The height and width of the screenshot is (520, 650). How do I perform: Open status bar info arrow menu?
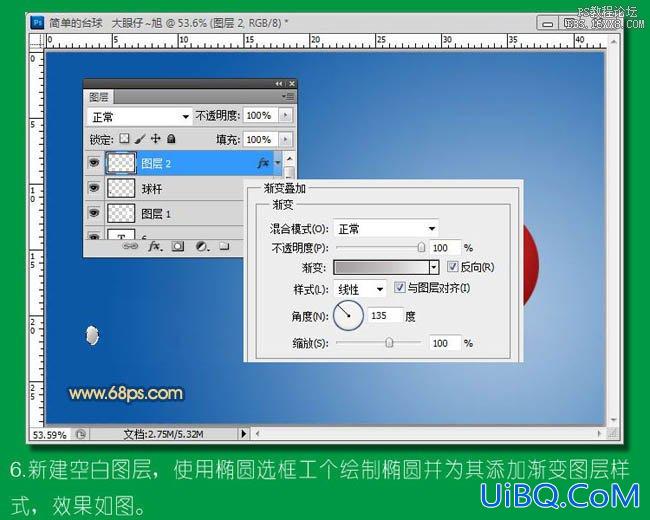pyautogui.click(x=243, y=434)
